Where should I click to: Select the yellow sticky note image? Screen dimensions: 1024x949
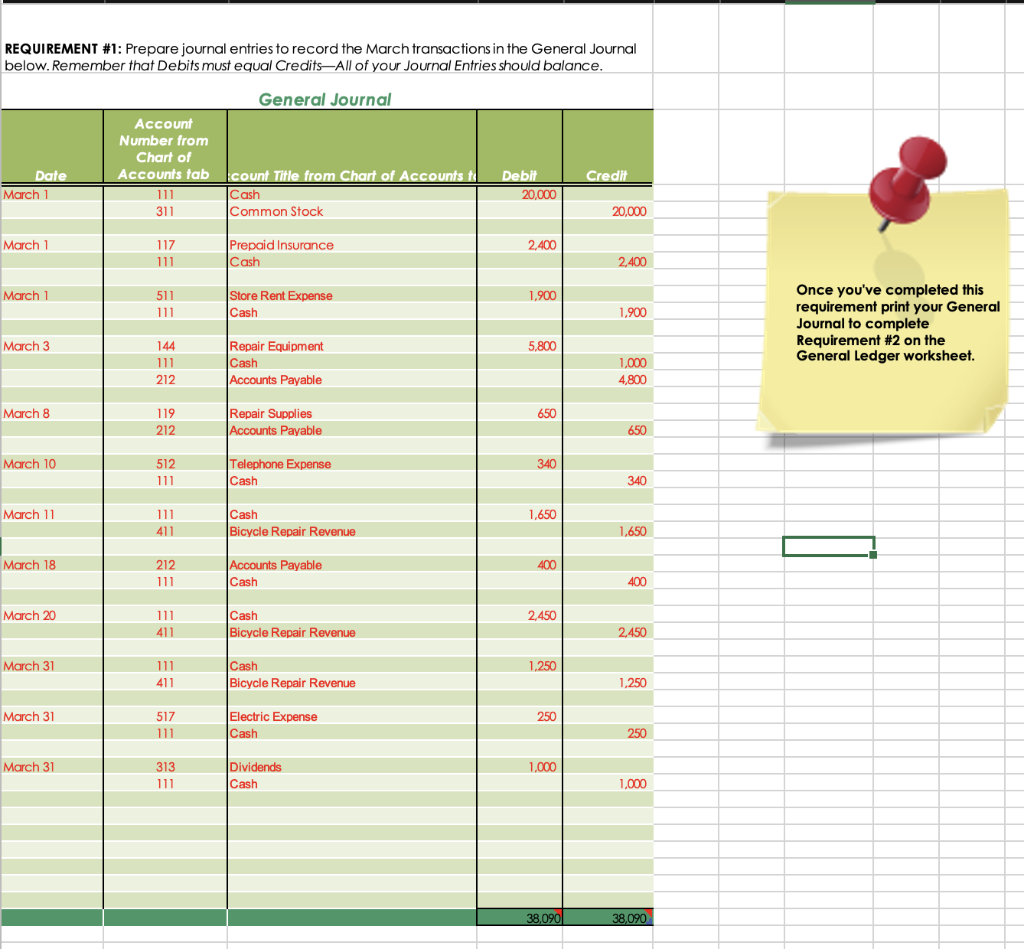click(x=886, y=330)
